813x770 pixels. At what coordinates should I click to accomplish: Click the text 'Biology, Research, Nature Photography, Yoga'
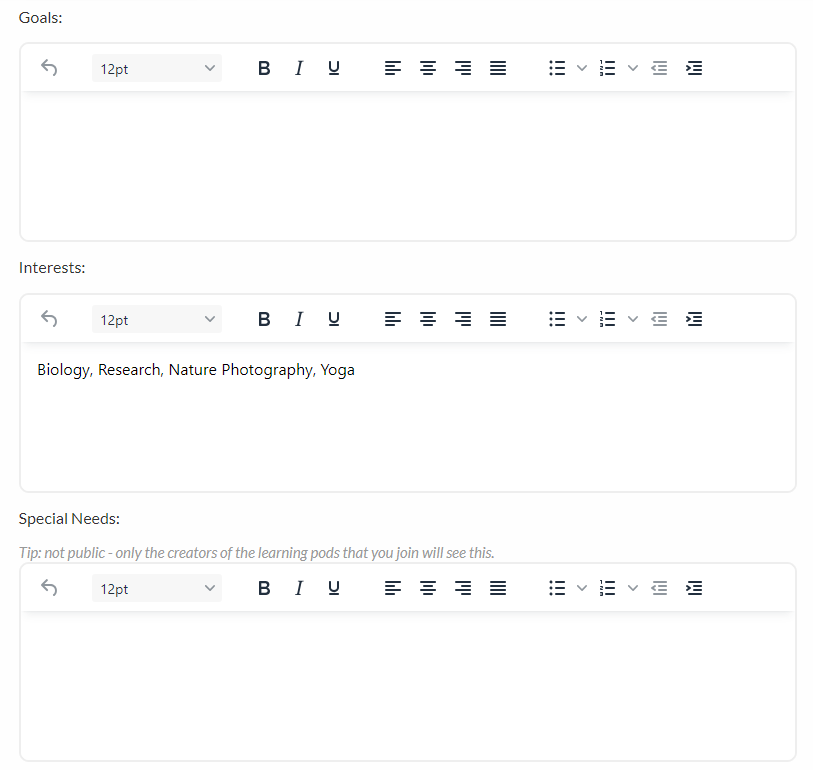click(x=196, y=370)
